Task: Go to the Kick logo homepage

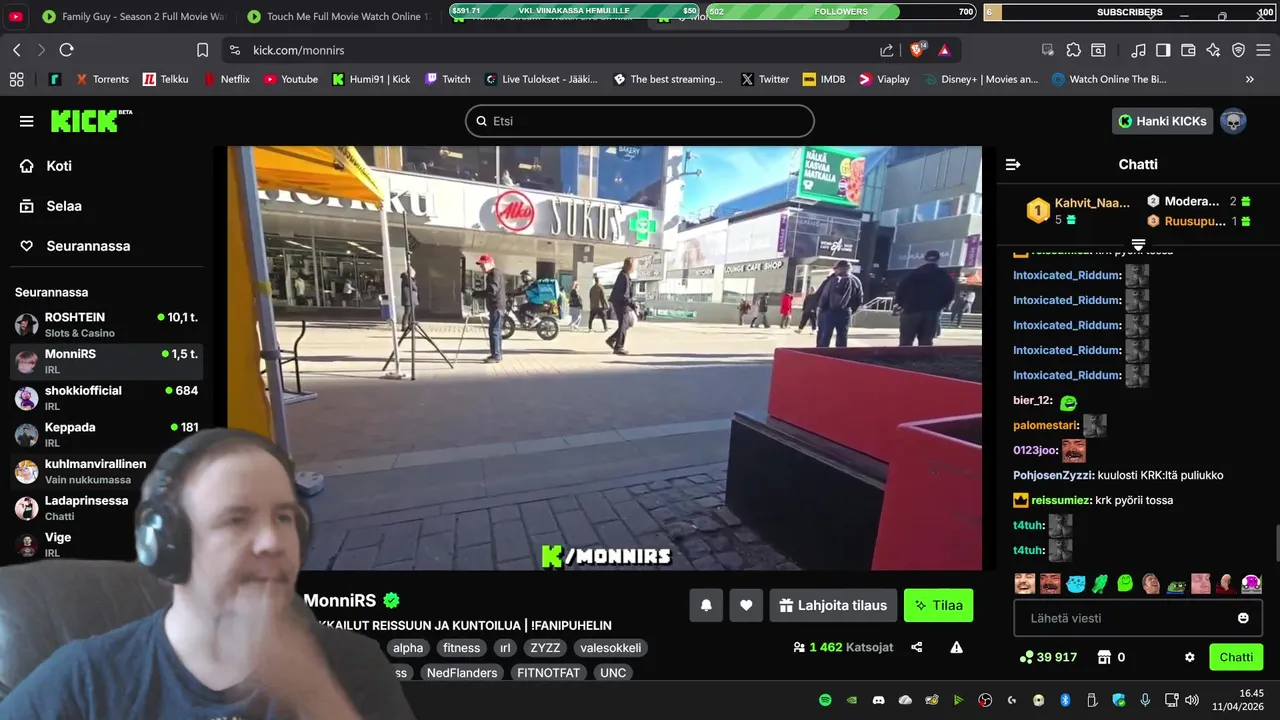Action: (91, 120)
